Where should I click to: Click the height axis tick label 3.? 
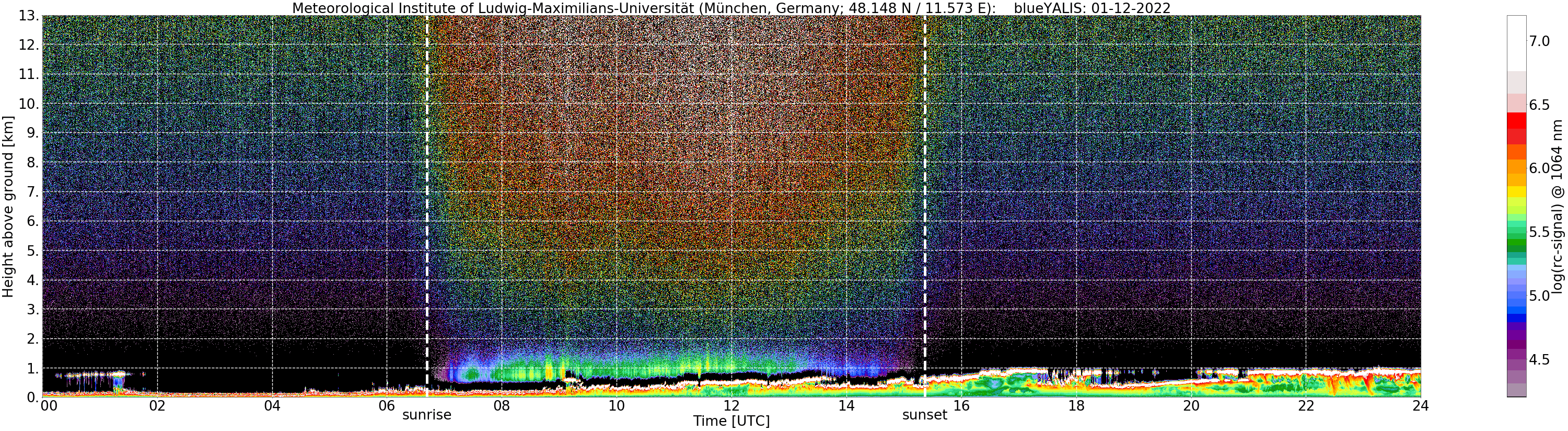[x=33, y=309]
